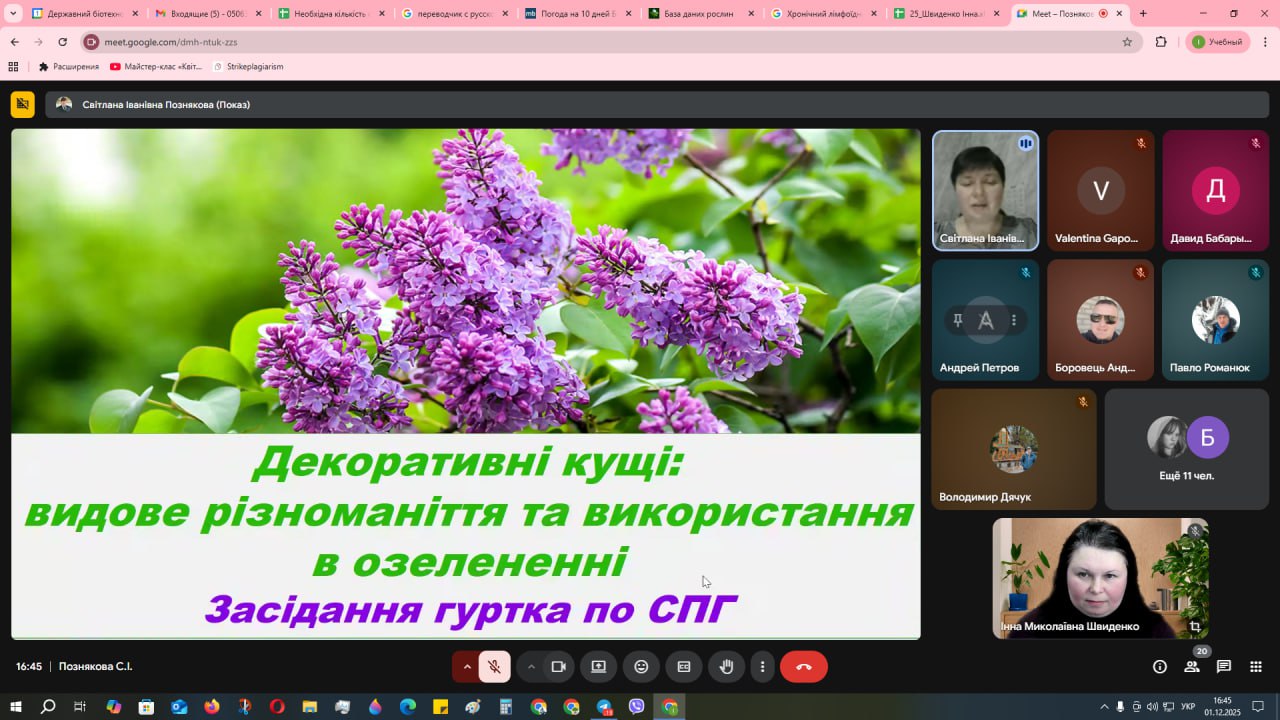Open video settings arrow beside camera
This screenshot has height=720, width=1280.
(531, 667)
